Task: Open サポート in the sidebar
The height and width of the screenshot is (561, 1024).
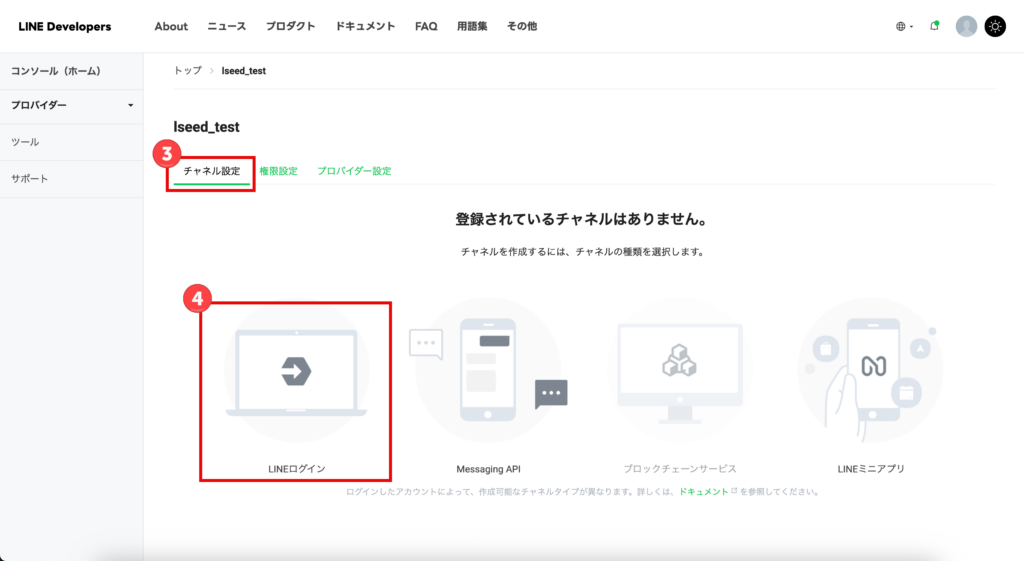Action: click(x=29, y=179)
